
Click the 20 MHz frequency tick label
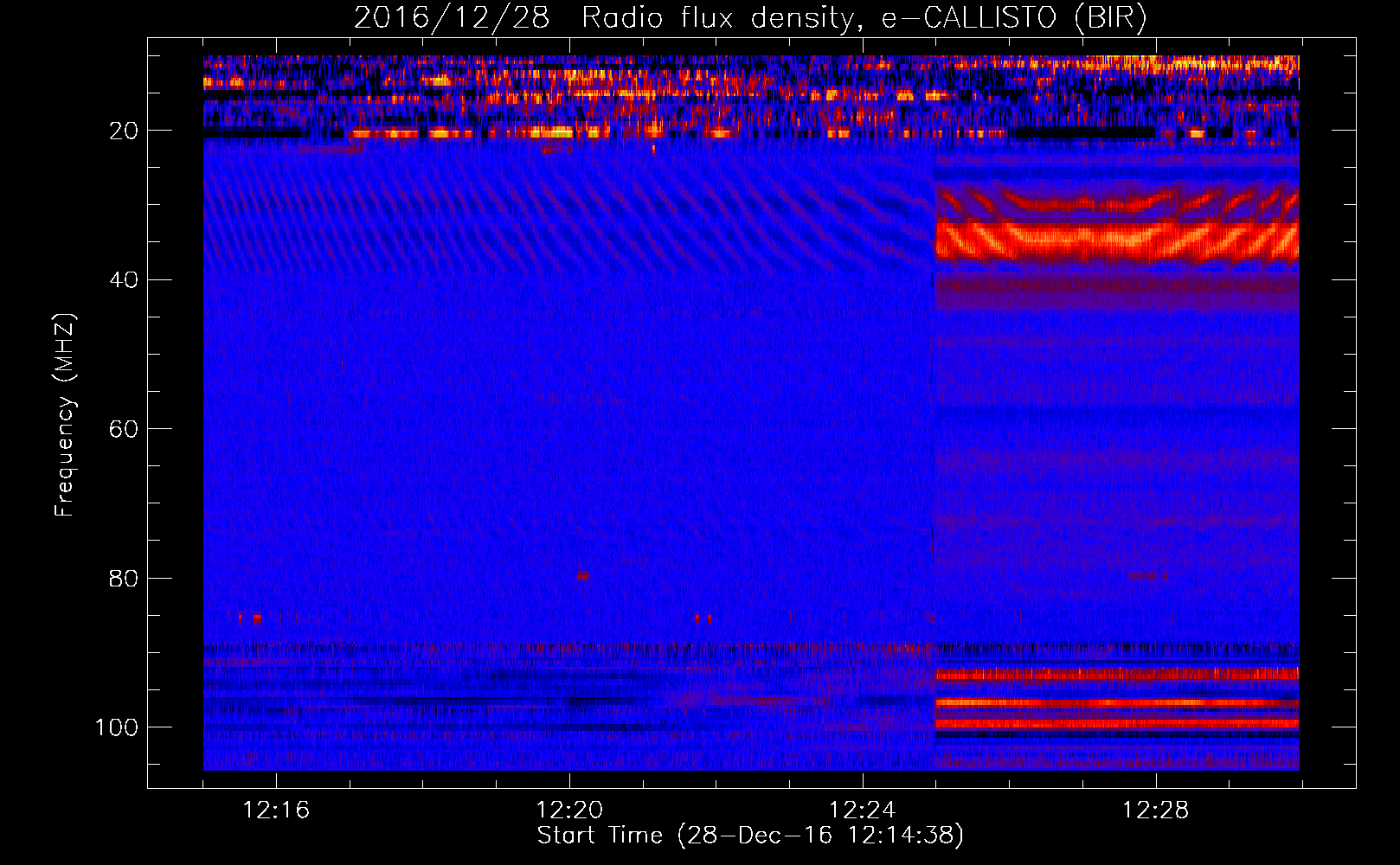pos(124,131)
